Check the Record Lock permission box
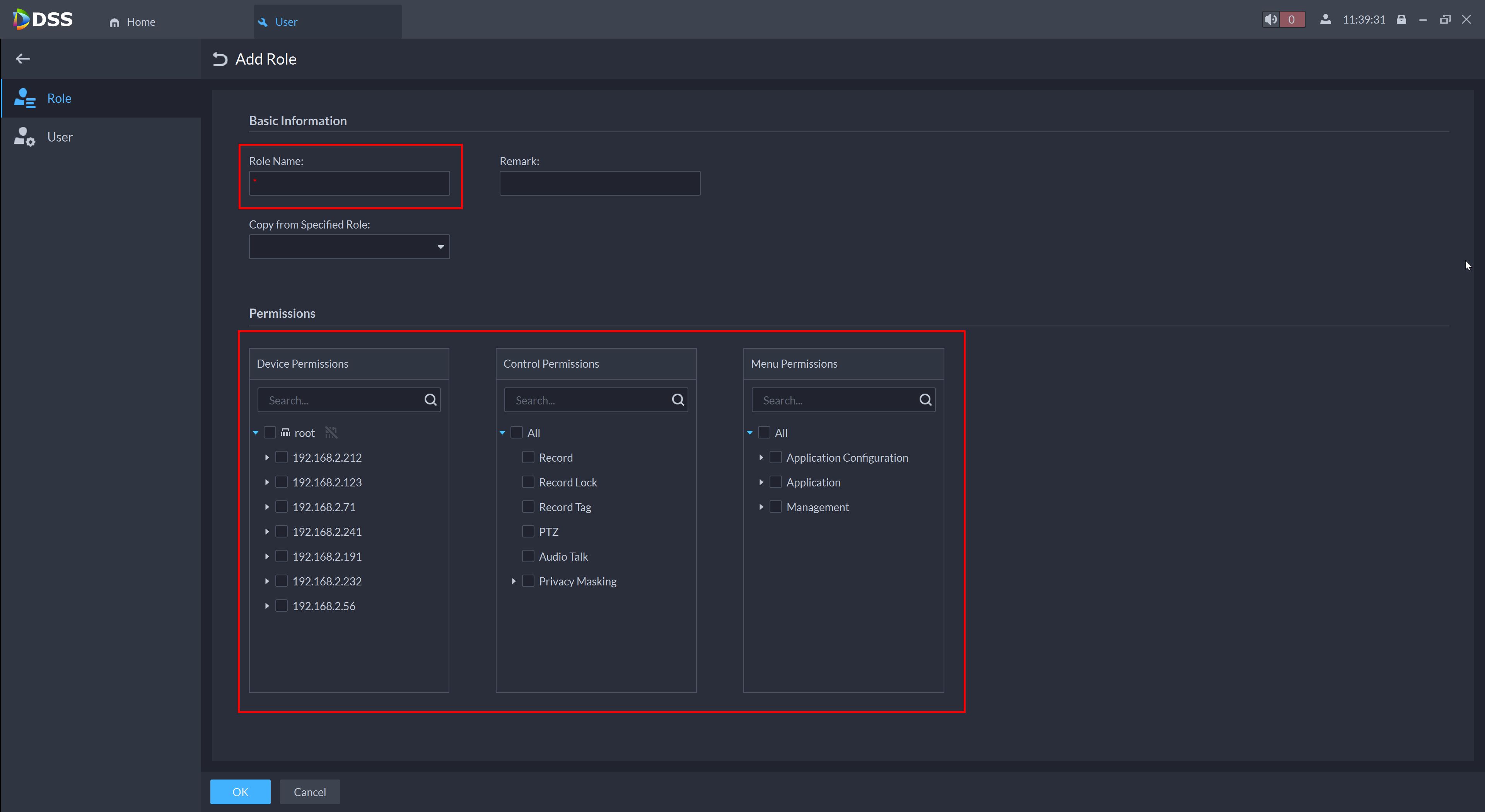 (x=527, y=482)
